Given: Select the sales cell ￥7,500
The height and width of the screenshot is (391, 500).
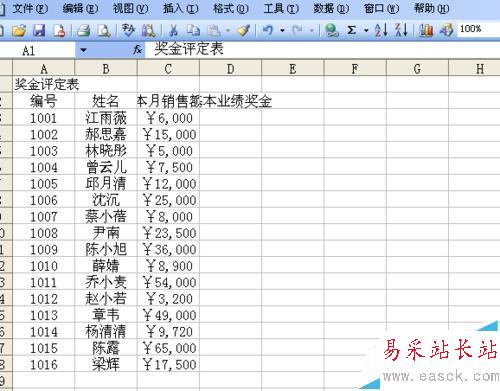Looking at the screenshot, I should (168, 167).
